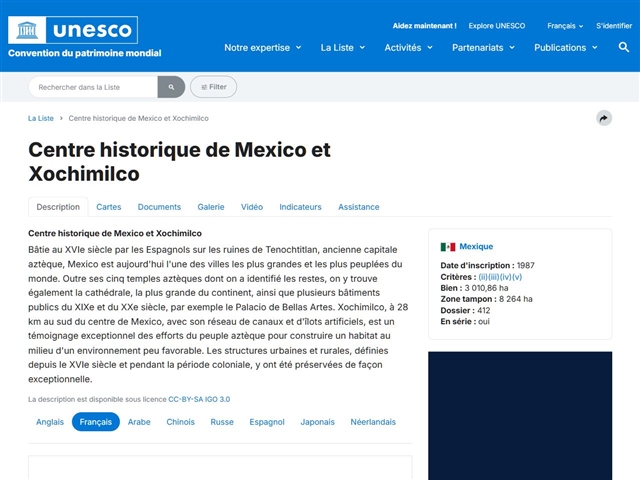Click the Mexican flag icon
Viewport: 640px width, 480px height.
point(448,247)
